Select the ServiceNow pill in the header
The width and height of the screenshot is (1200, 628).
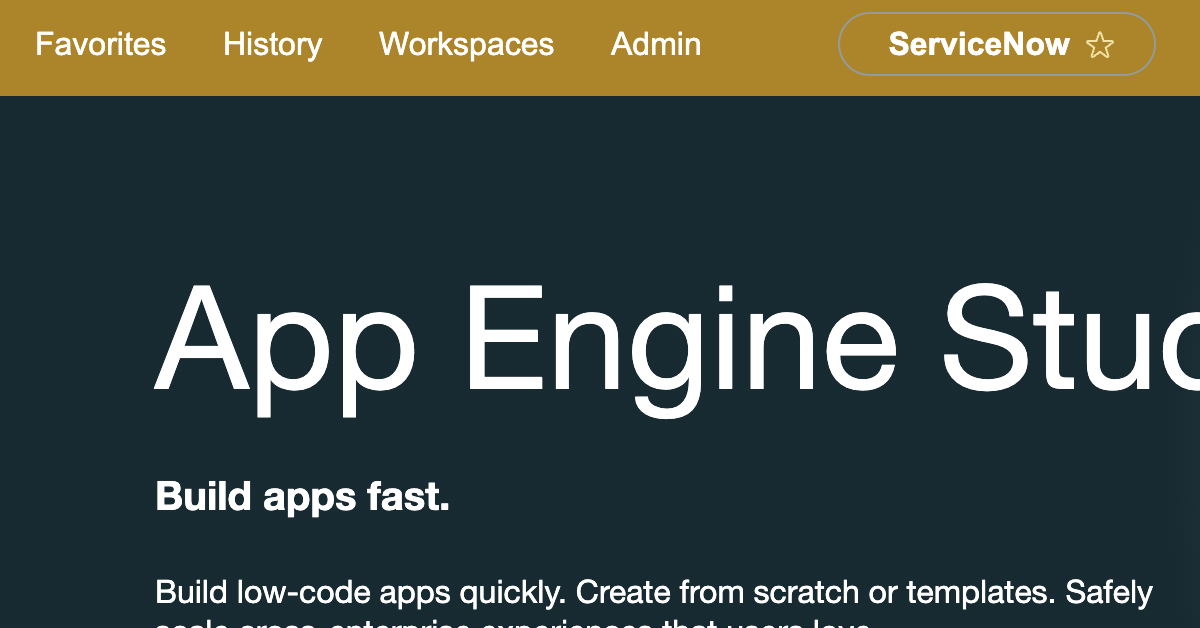[x=996, y=44]
